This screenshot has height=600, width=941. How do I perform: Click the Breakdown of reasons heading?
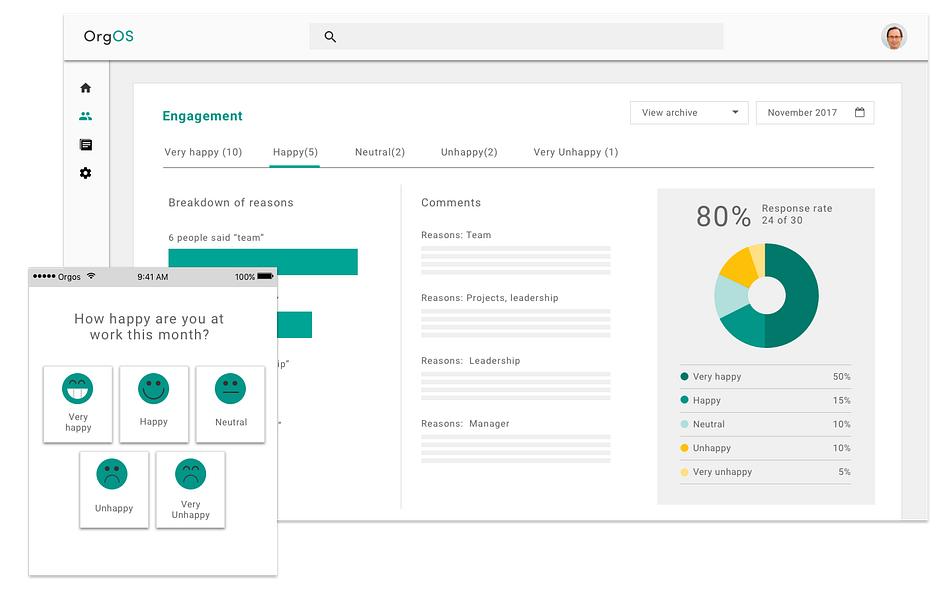231,203
